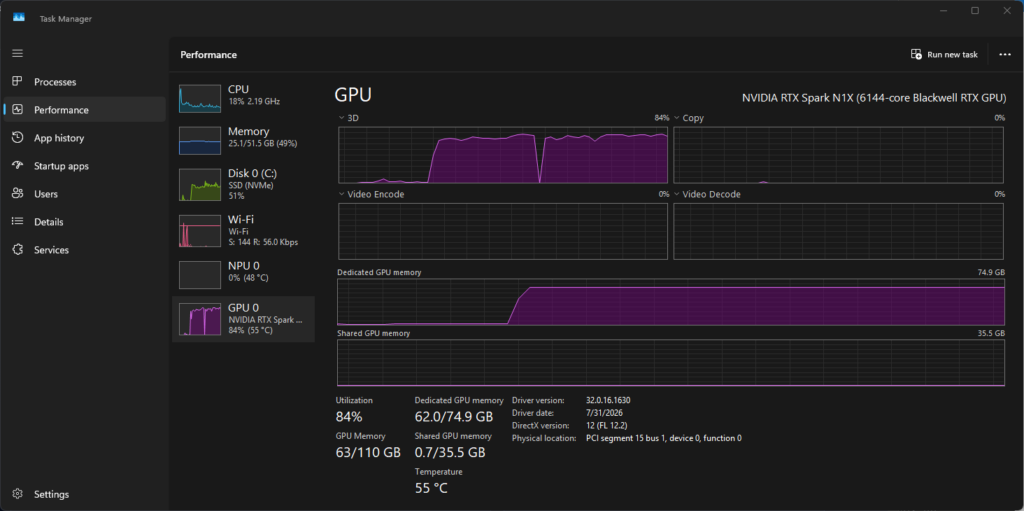Click the 25.1/51.5 GB (49%) memory text

pyautogui.click(x=263, y=144)
